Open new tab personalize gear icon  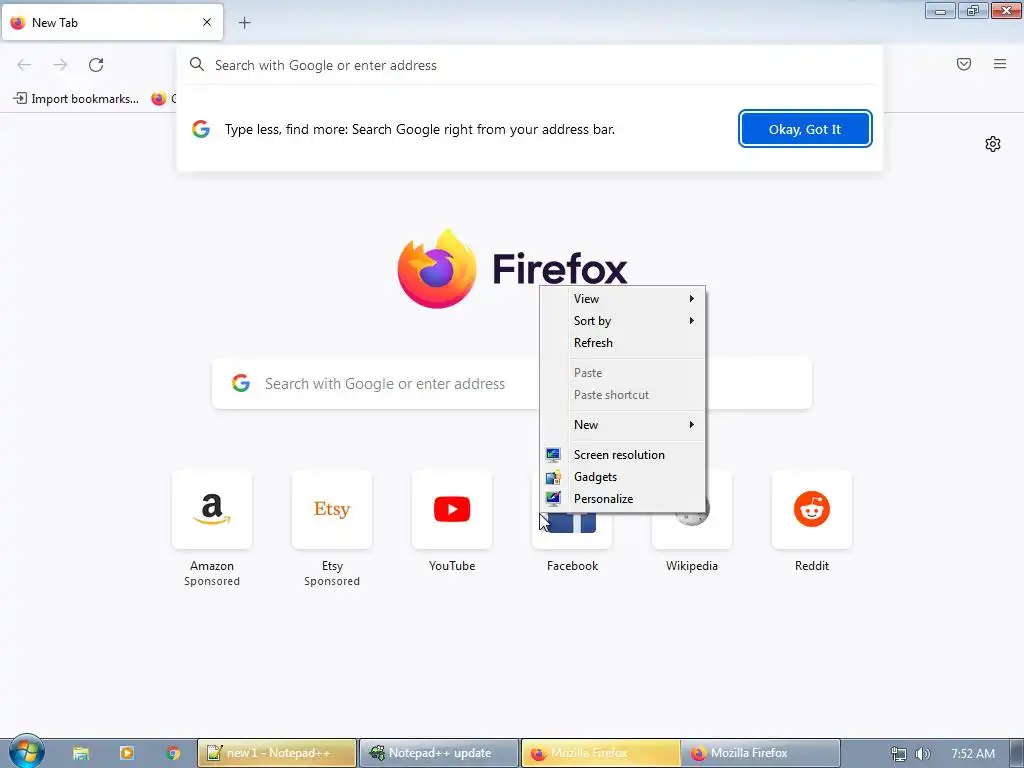pyautogui.click(x=993, y=144)
